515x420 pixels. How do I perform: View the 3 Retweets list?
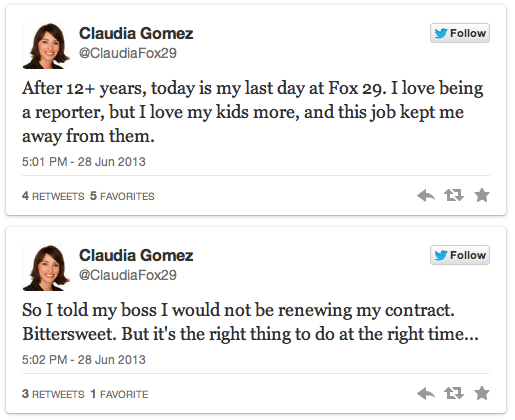coord(53,394)
